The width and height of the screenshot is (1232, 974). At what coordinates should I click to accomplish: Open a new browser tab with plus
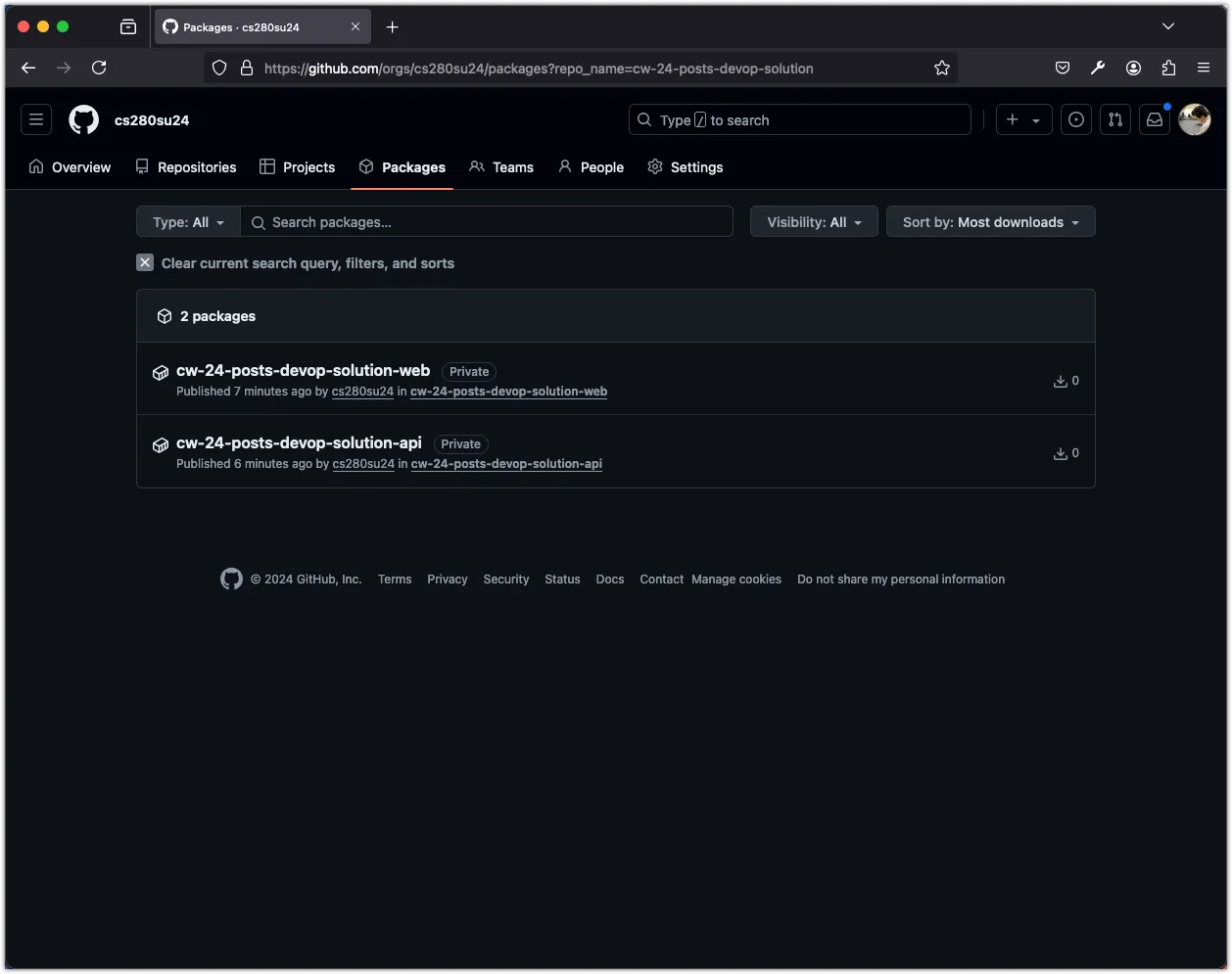(393, 27)
